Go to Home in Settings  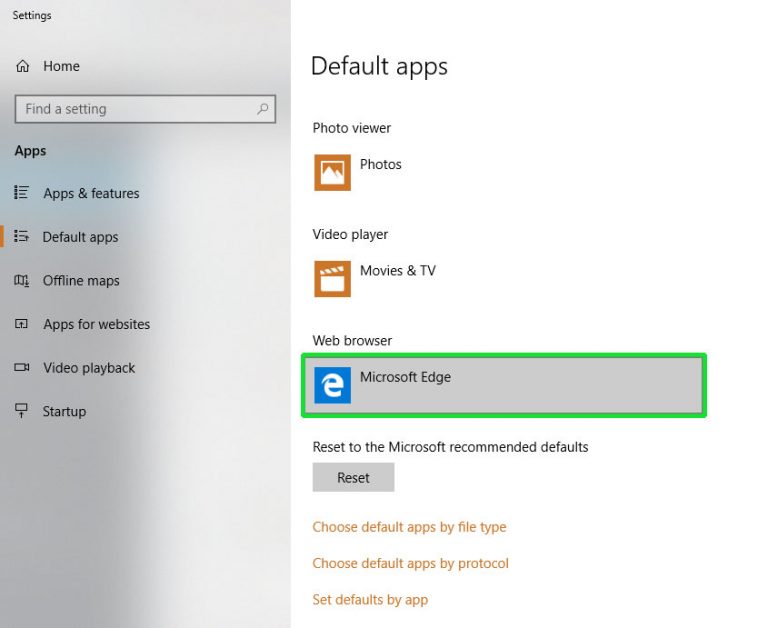click(61, 66)
